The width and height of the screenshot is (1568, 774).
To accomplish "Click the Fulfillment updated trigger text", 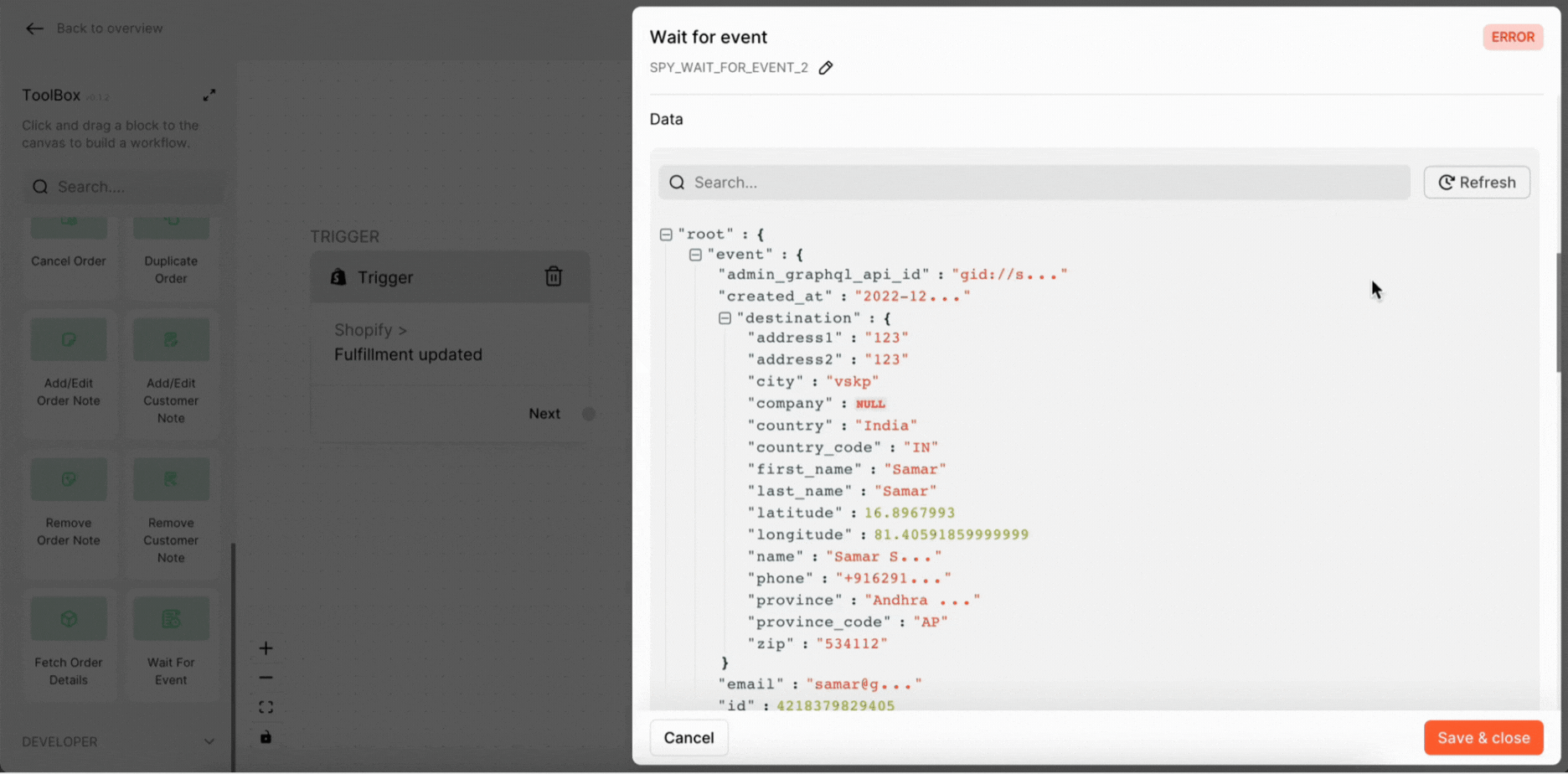I will 408,354.
